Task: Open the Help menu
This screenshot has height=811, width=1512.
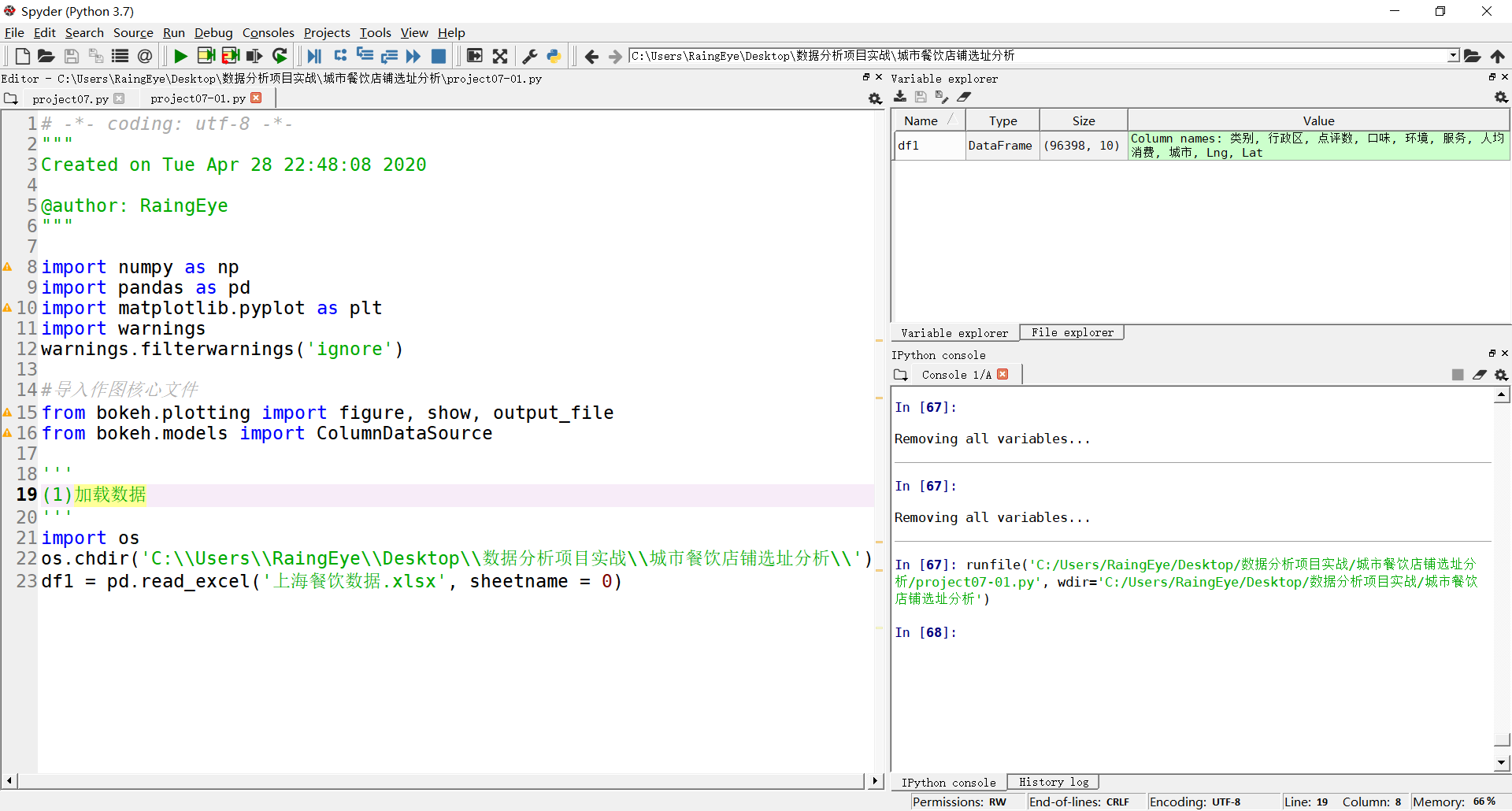Action: click(451, 32)
